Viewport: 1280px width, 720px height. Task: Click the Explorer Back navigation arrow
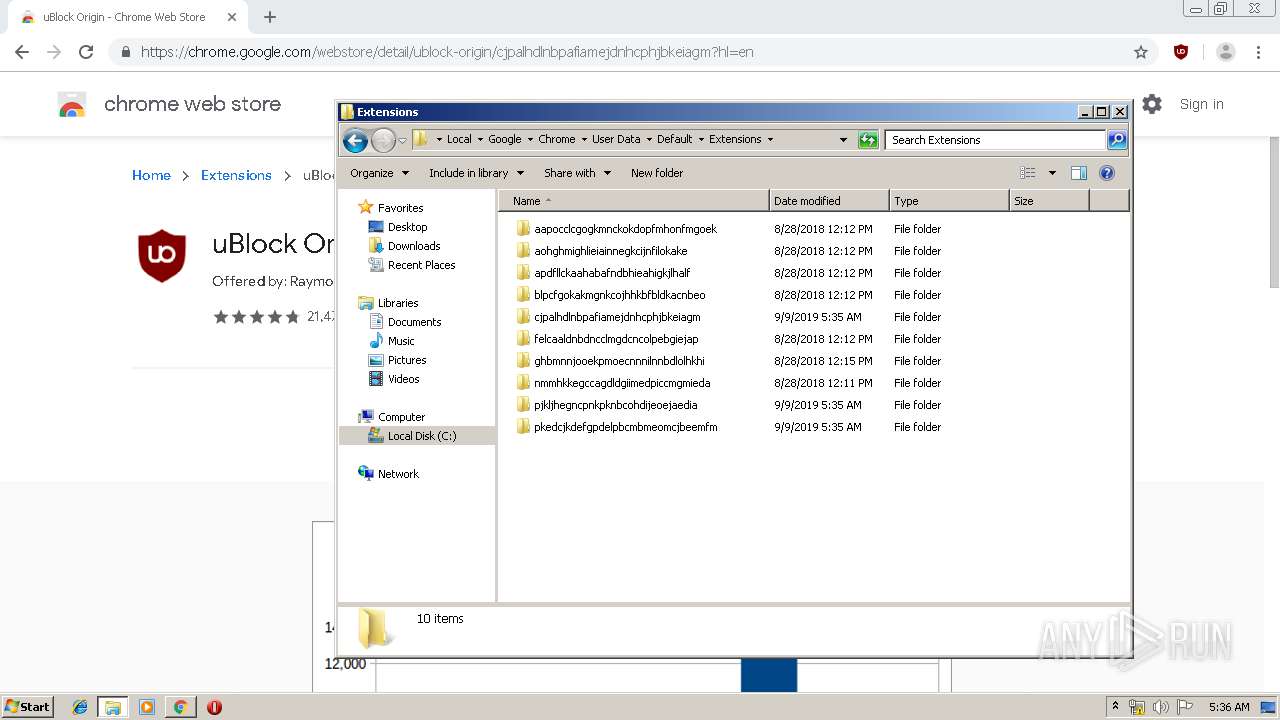click(x=355, y=140)
